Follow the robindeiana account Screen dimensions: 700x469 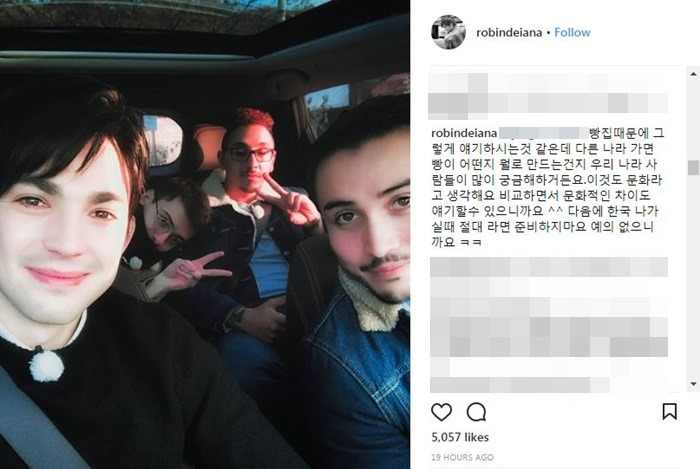click(572, 33)
